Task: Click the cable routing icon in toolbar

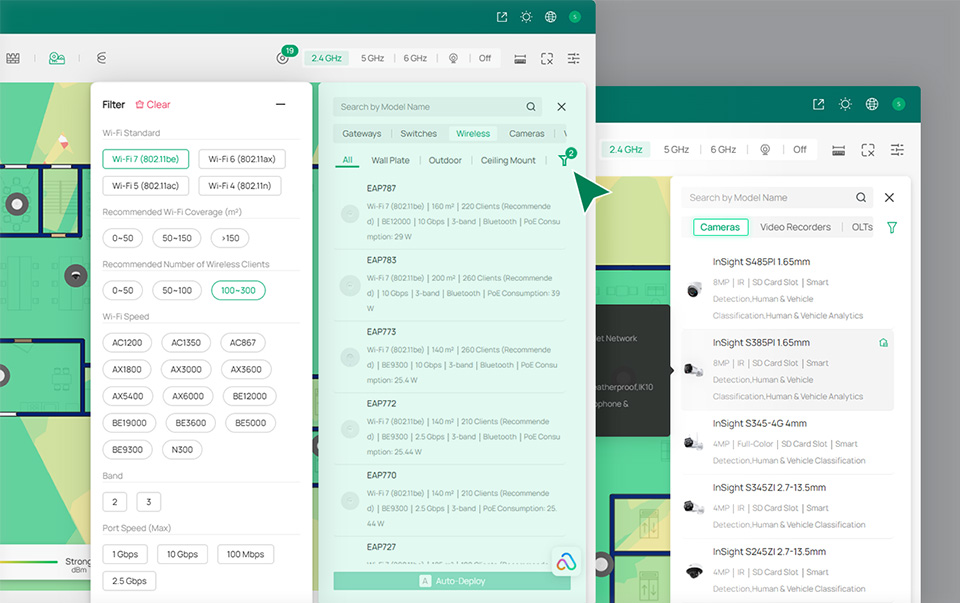Action: click(102, 58)
